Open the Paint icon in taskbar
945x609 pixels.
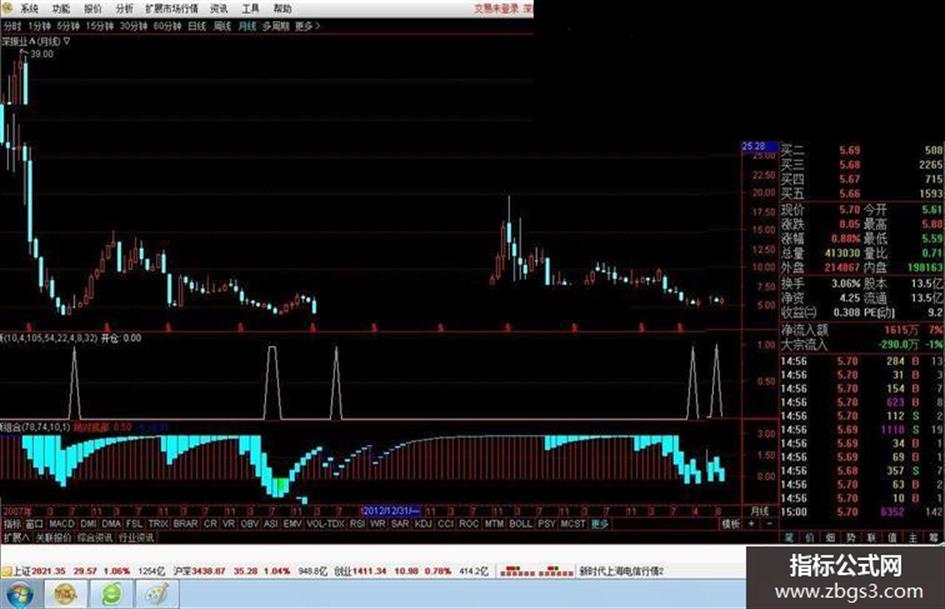tap(157, 595)
